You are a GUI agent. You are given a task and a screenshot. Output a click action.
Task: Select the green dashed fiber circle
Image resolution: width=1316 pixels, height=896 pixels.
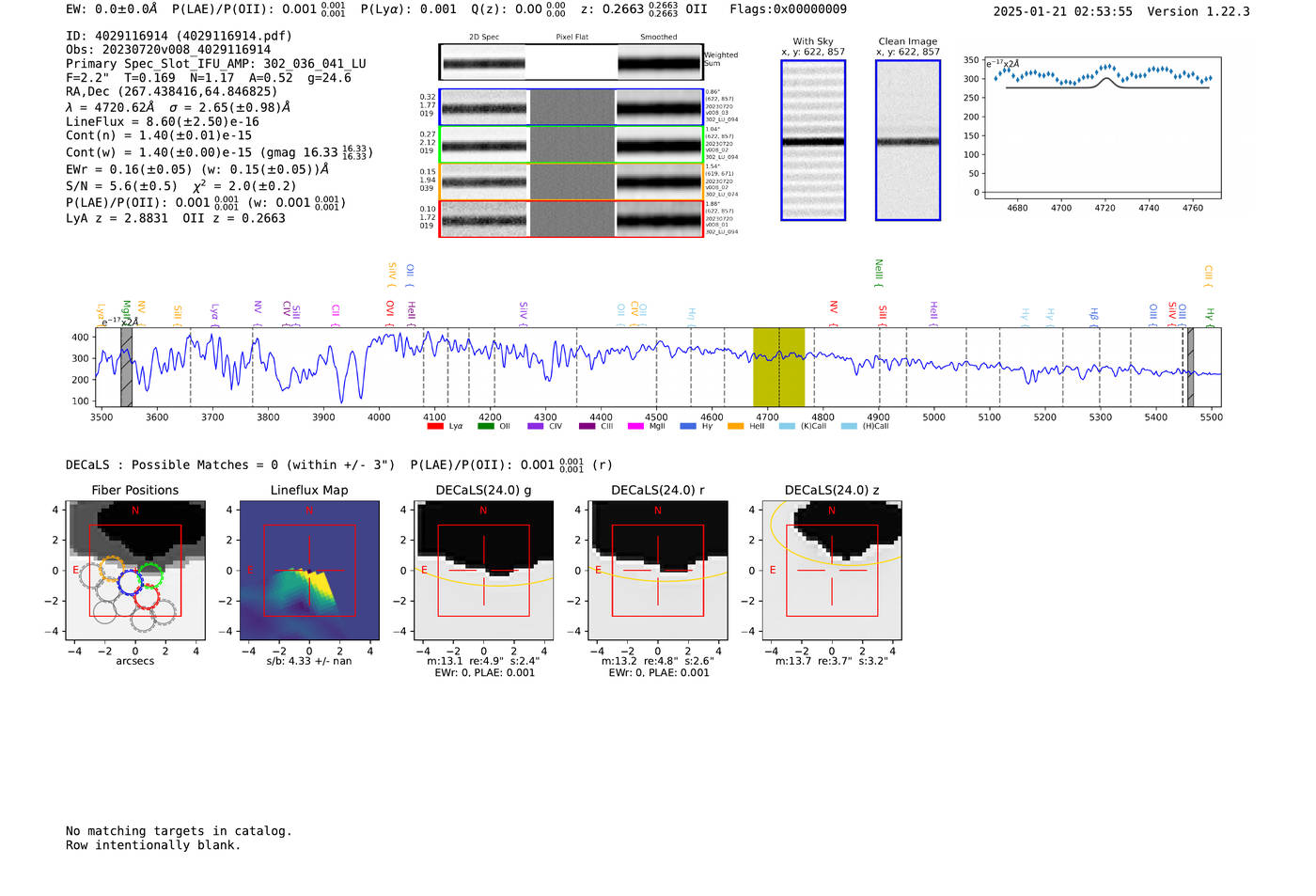tap(150, 574)
